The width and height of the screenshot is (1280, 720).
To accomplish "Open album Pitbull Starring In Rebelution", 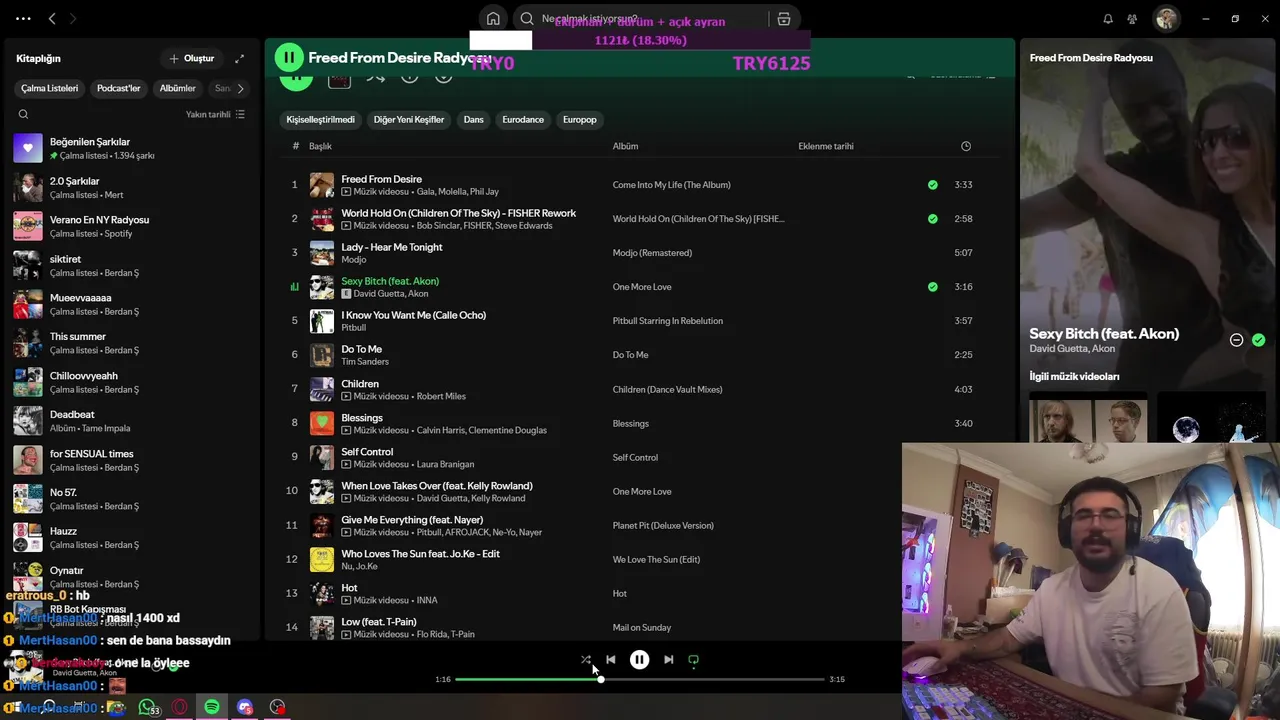I will click(x=667, y=321).
